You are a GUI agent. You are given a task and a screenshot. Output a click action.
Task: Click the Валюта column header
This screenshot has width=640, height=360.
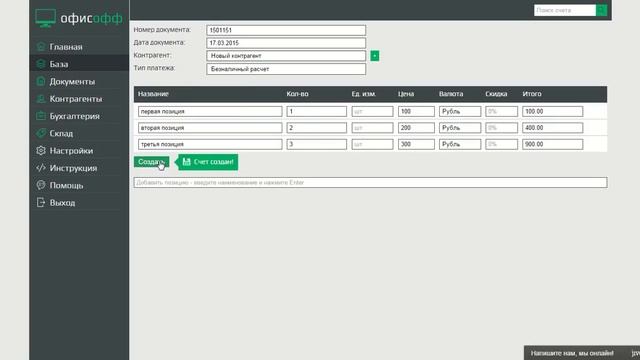[x=451, y=94]
